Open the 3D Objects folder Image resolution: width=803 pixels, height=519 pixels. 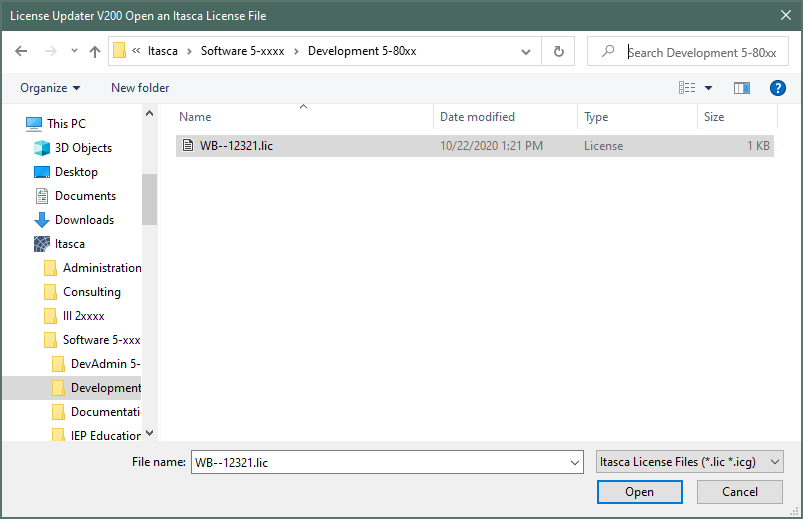point(83,148)
